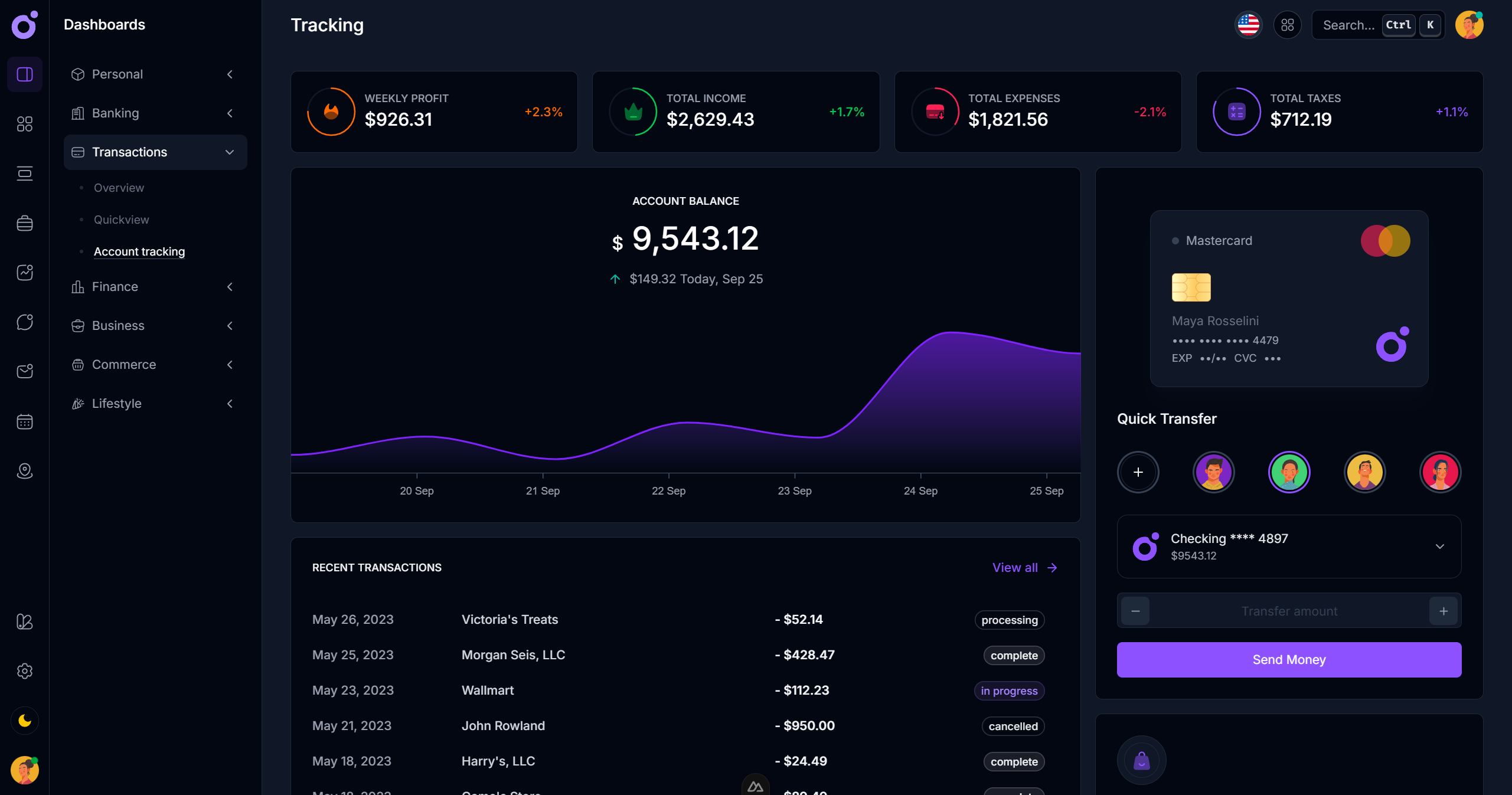The image size is (1512, 795).
Task: Open the theme palette icon near sidebar bottom
Action: pyautogui.click(x=25, y=621)
